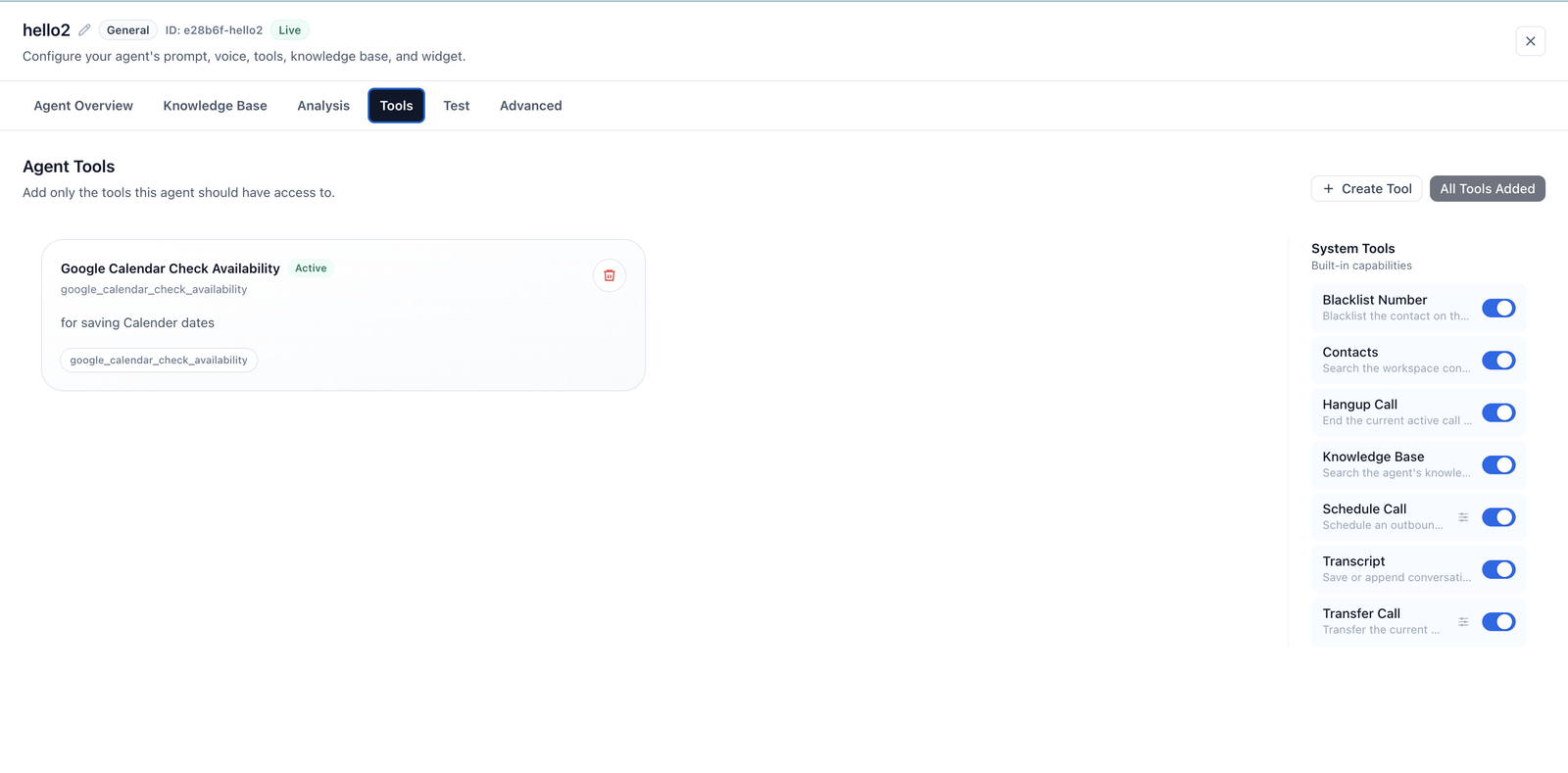Image resolution: width=1568 pixels, height=773 pixels.
Task: Disable the Hangup Call switch
Action: (x=1498, y=412)
